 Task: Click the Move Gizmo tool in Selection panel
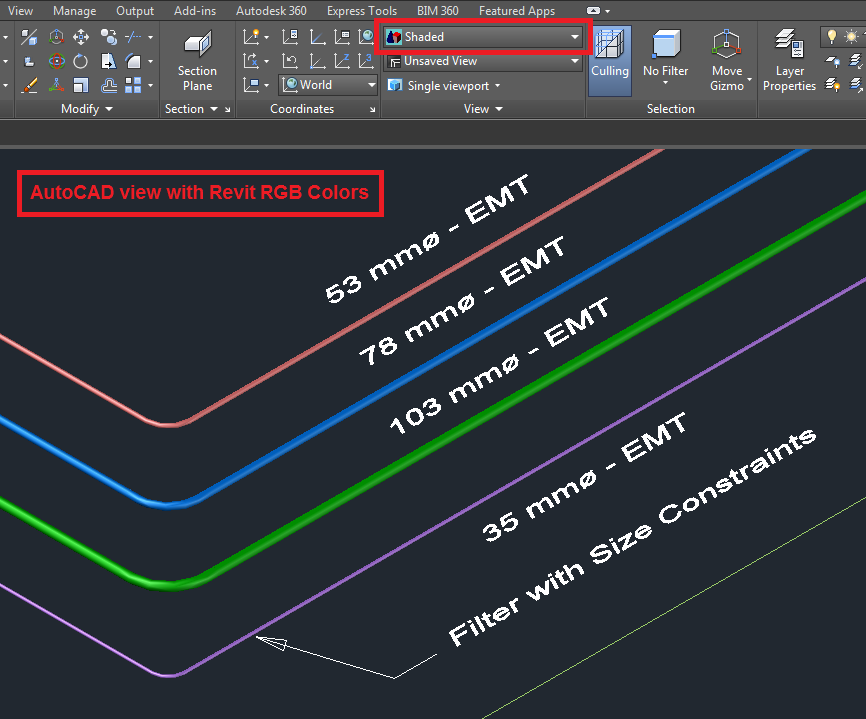point(727,57)
